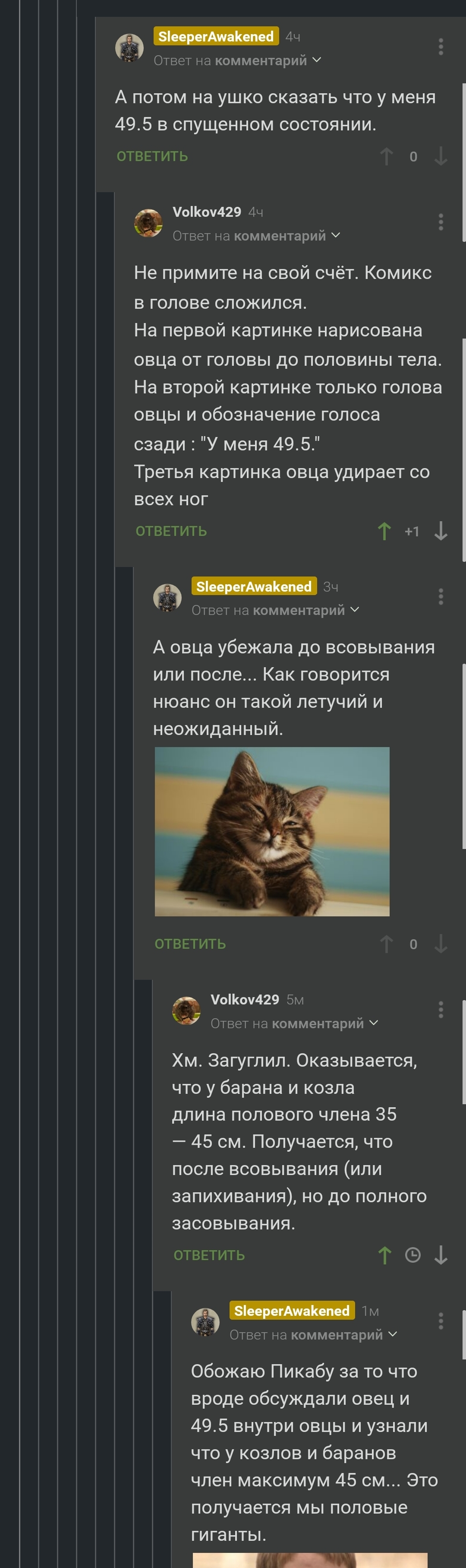Open SleeperAwakened username badge on 3ч comment
Viewport: 466px width, 1568px height.
[x=254, y=586]
